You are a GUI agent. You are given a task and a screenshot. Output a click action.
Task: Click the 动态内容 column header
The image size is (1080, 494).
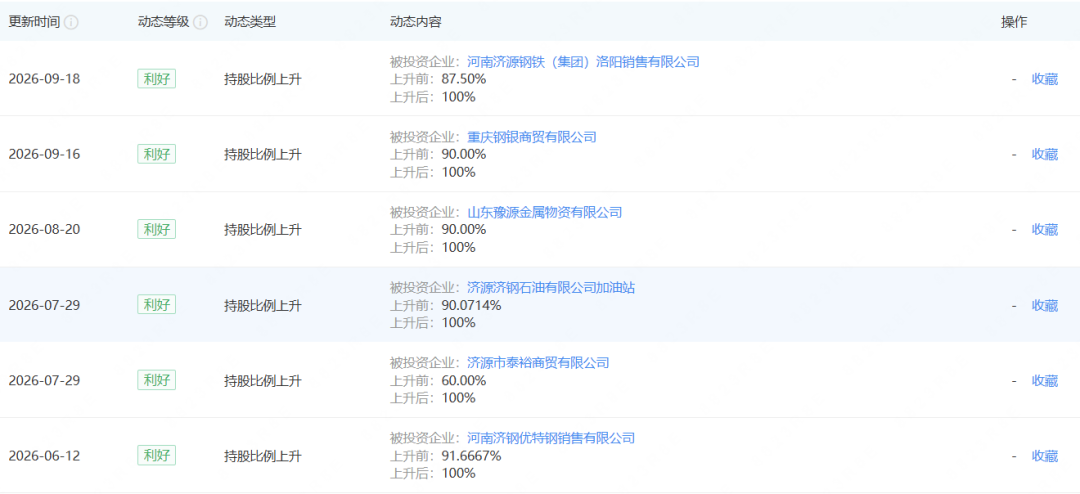click(415, 22)
